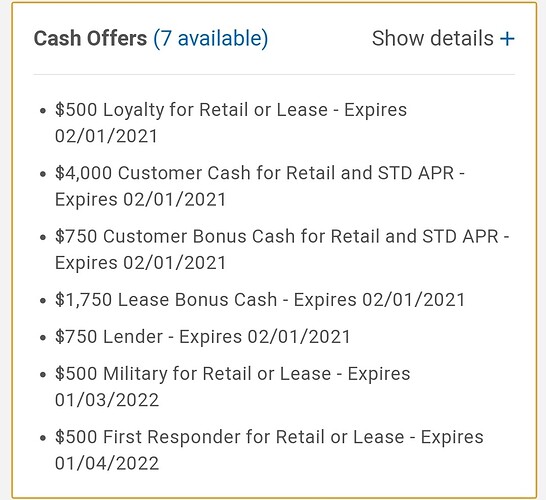Click the 01/03/2022 expiration date
Viewport: 546px width, 500px height.
tap(107, 400)
